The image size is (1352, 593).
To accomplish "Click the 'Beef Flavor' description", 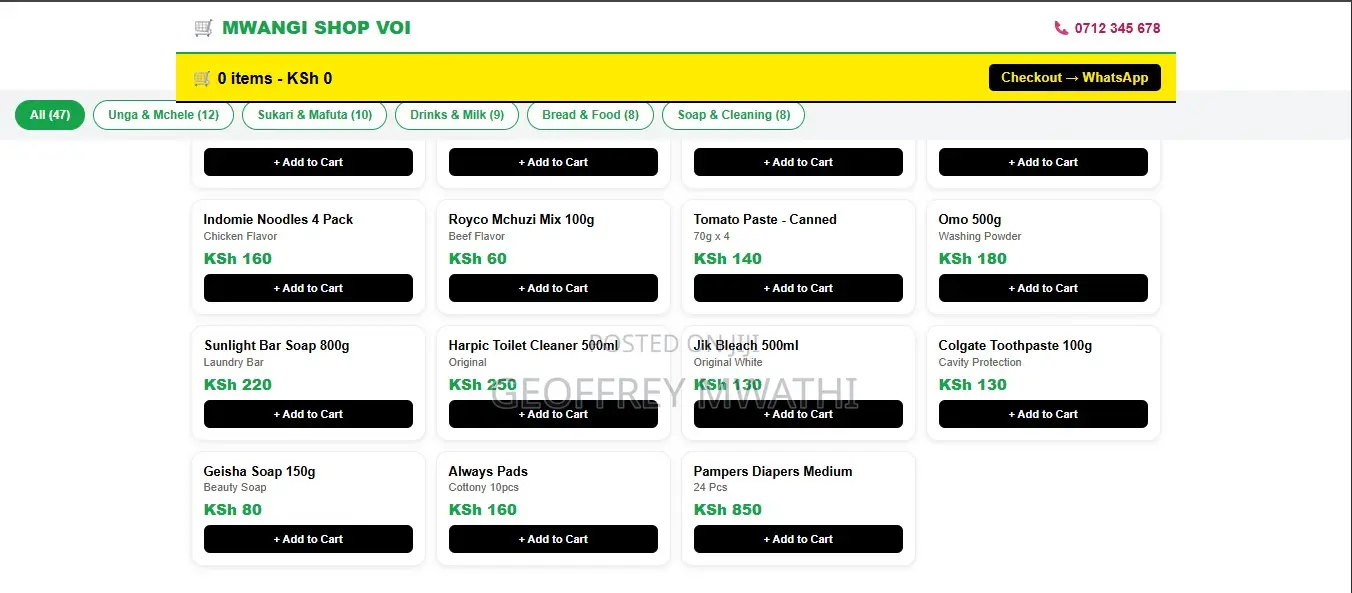I will point(477,237).
